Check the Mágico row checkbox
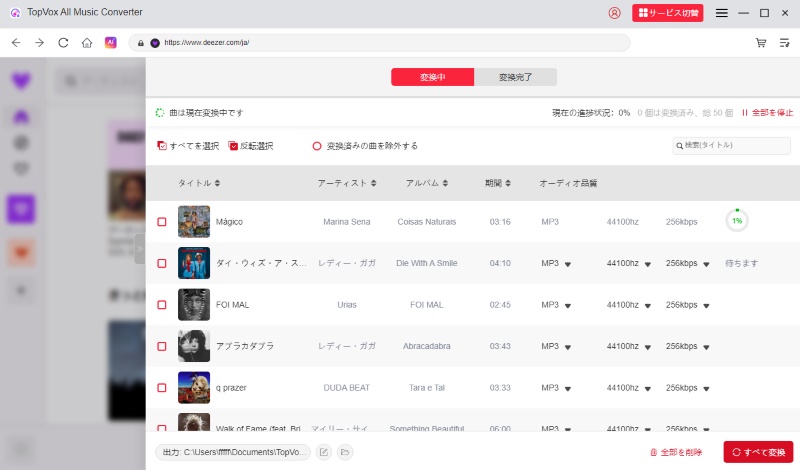Screen dimensions: 800x470 coord(162,222)
